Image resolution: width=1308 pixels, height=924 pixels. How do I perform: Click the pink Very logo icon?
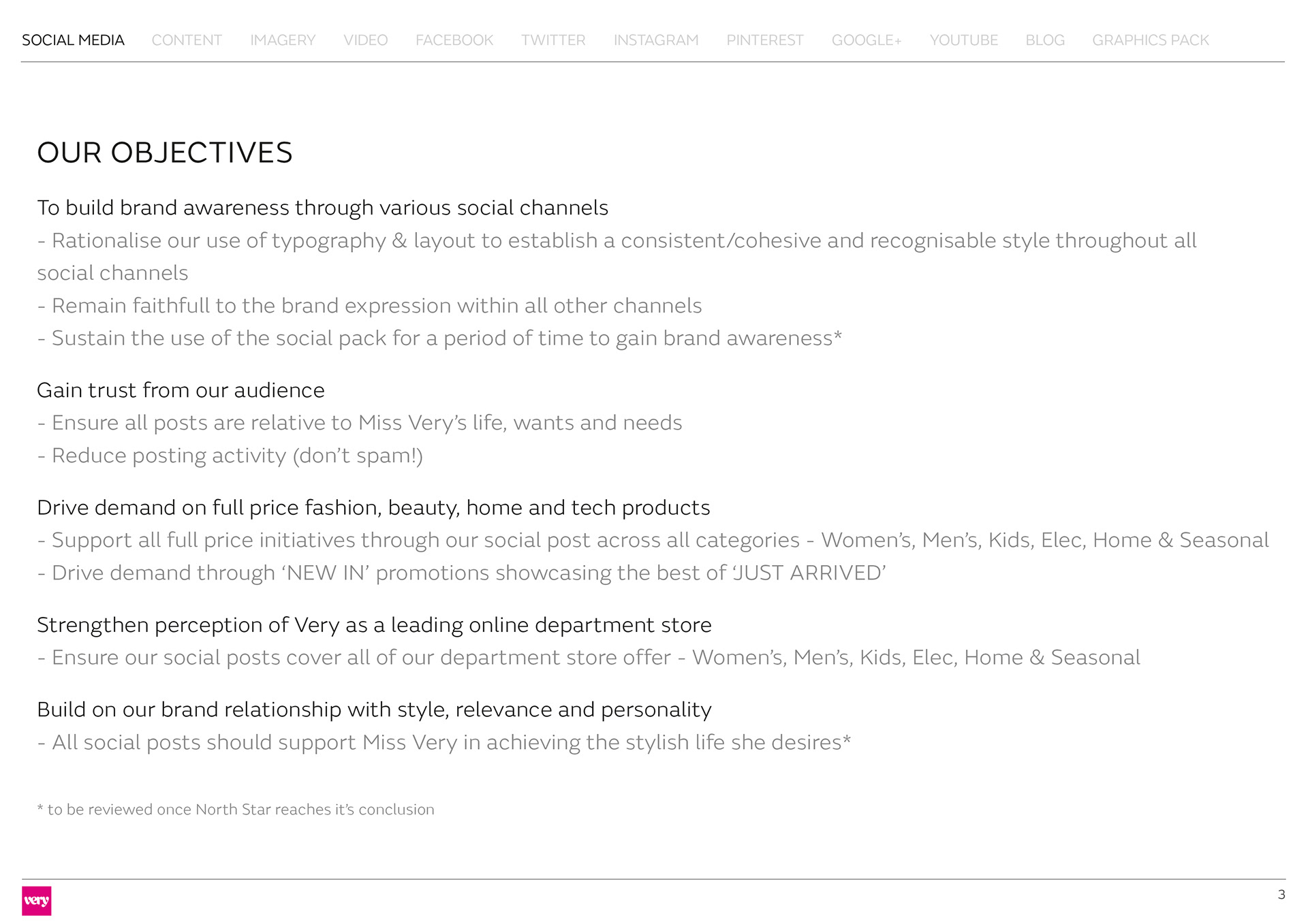[x=36, y=900]
